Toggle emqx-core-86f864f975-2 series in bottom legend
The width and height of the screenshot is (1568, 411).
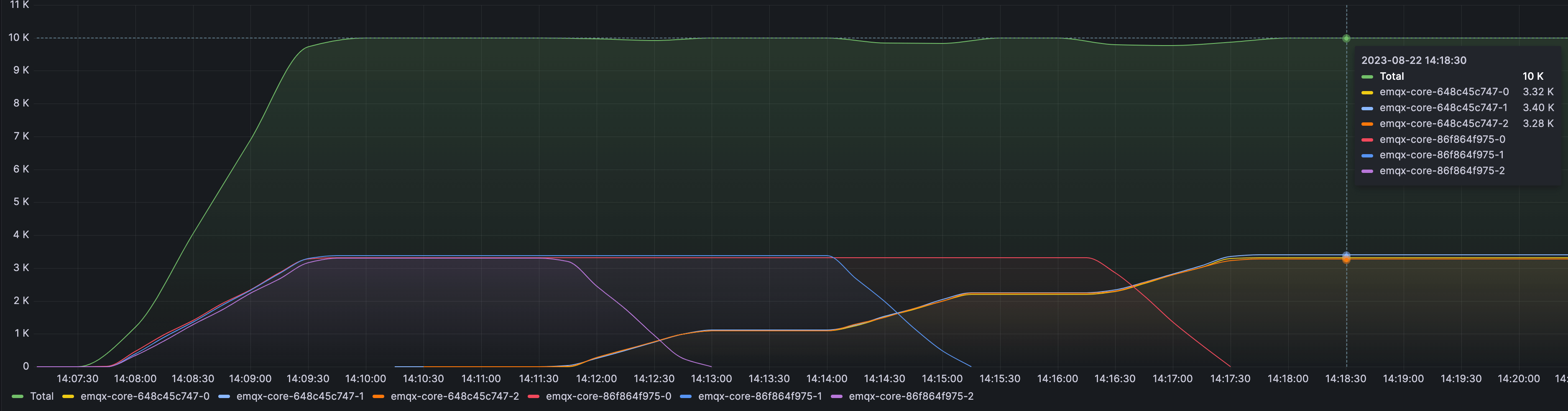pyautogui.click(x=911, y=396)
